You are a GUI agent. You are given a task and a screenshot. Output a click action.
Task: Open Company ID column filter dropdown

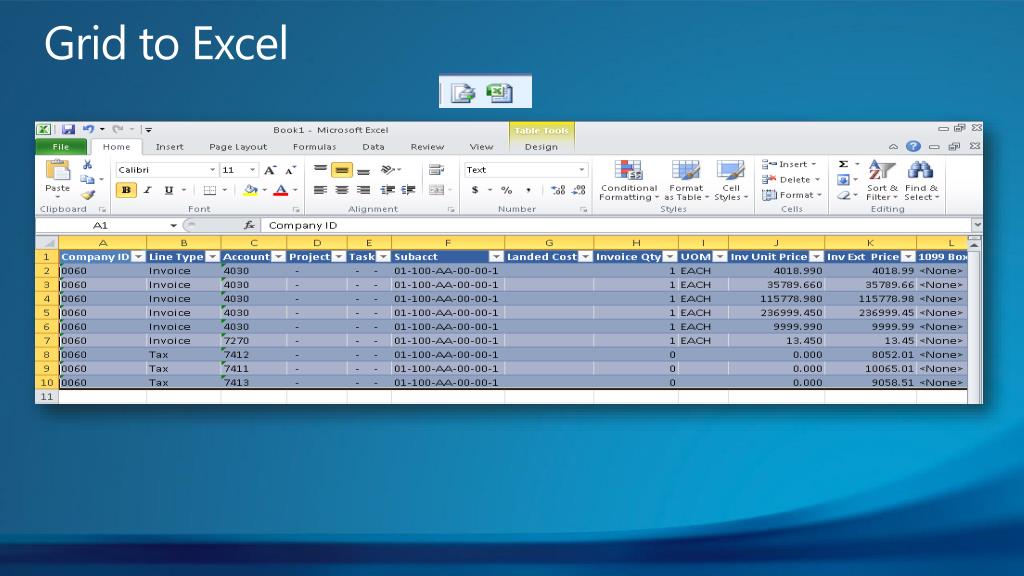click(138, 257)
